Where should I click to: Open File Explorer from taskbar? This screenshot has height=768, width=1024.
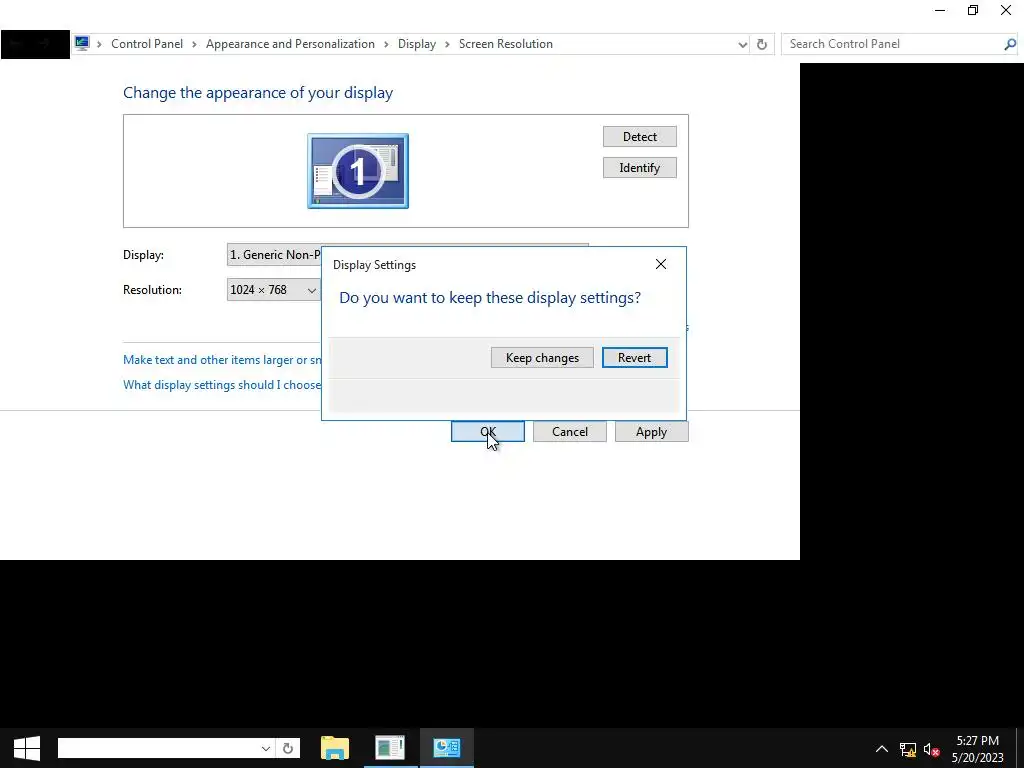tap(335, 748)
